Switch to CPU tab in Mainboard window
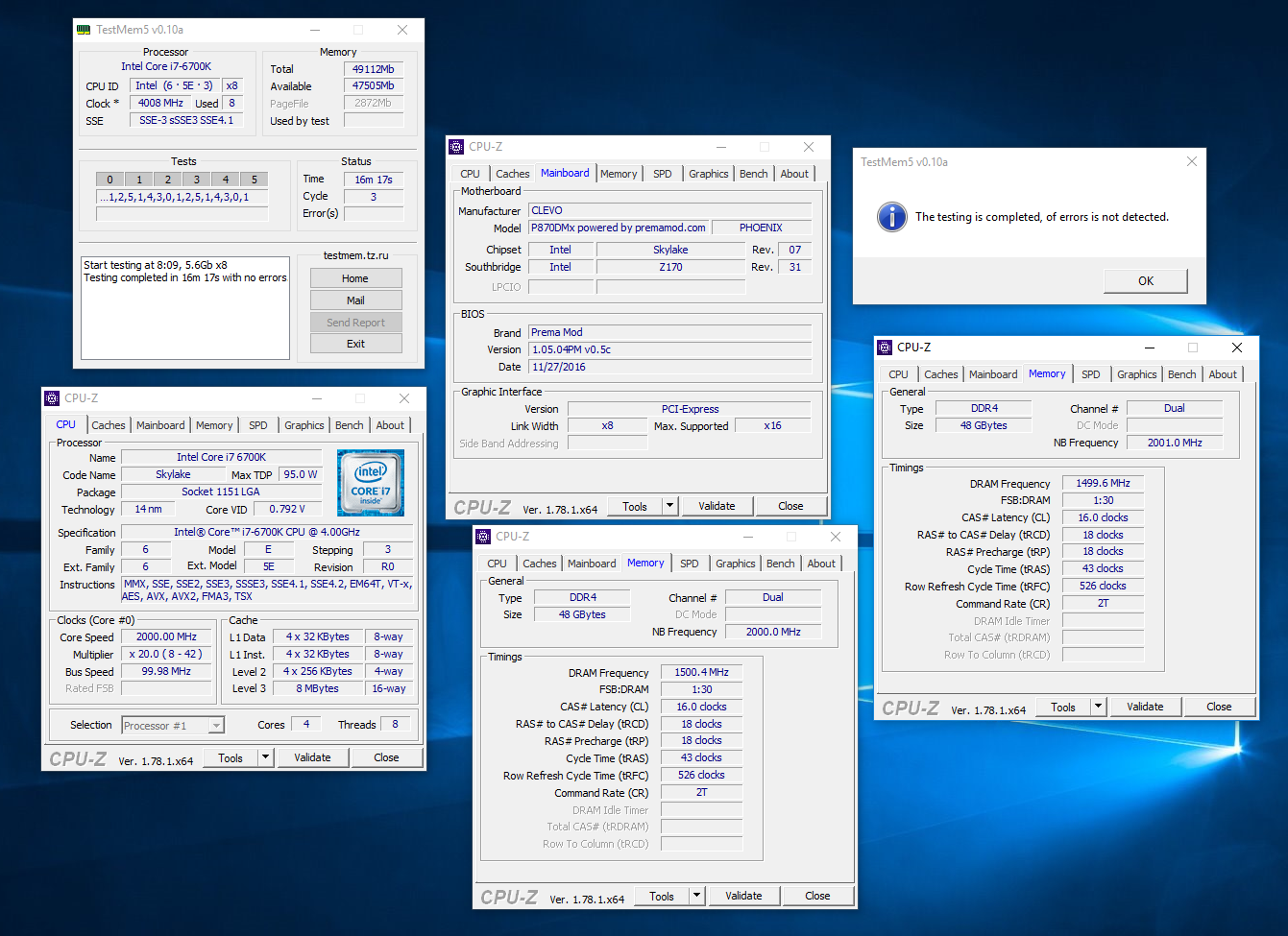 coord(471,174)
